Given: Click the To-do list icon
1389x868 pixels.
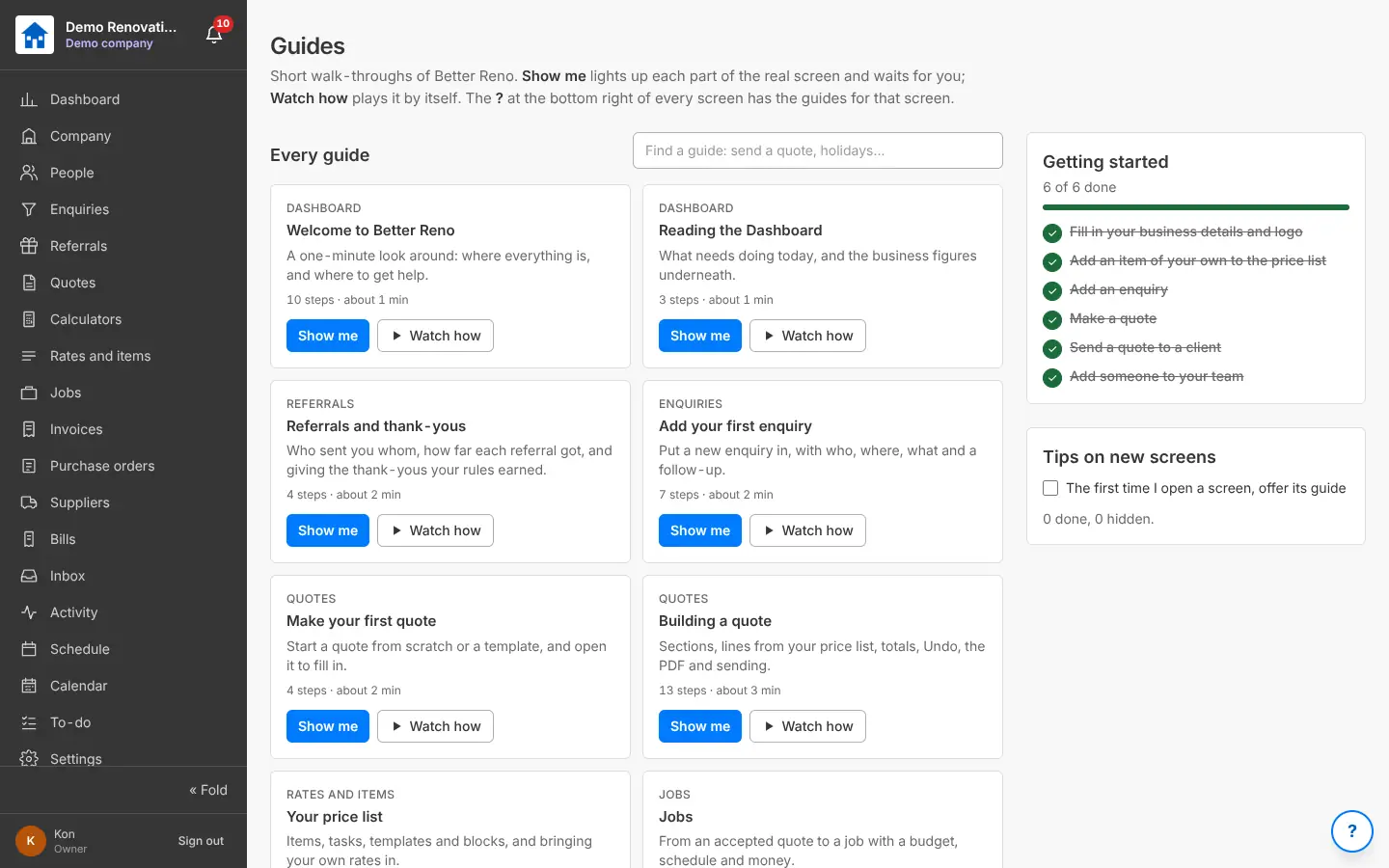Looking at the screenshot, I should 29,722.
